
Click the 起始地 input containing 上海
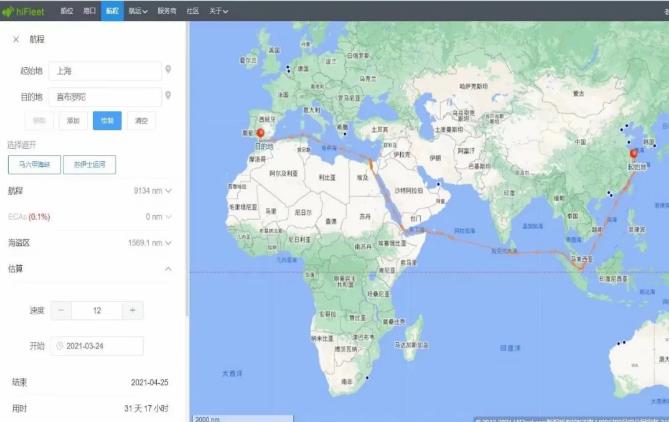click(x=105, y=71)
